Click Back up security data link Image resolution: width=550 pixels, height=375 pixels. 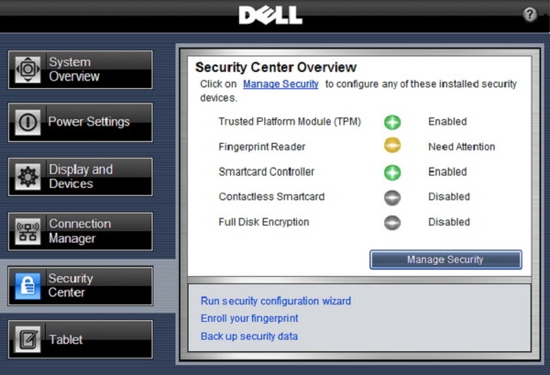tap(249, 336)
